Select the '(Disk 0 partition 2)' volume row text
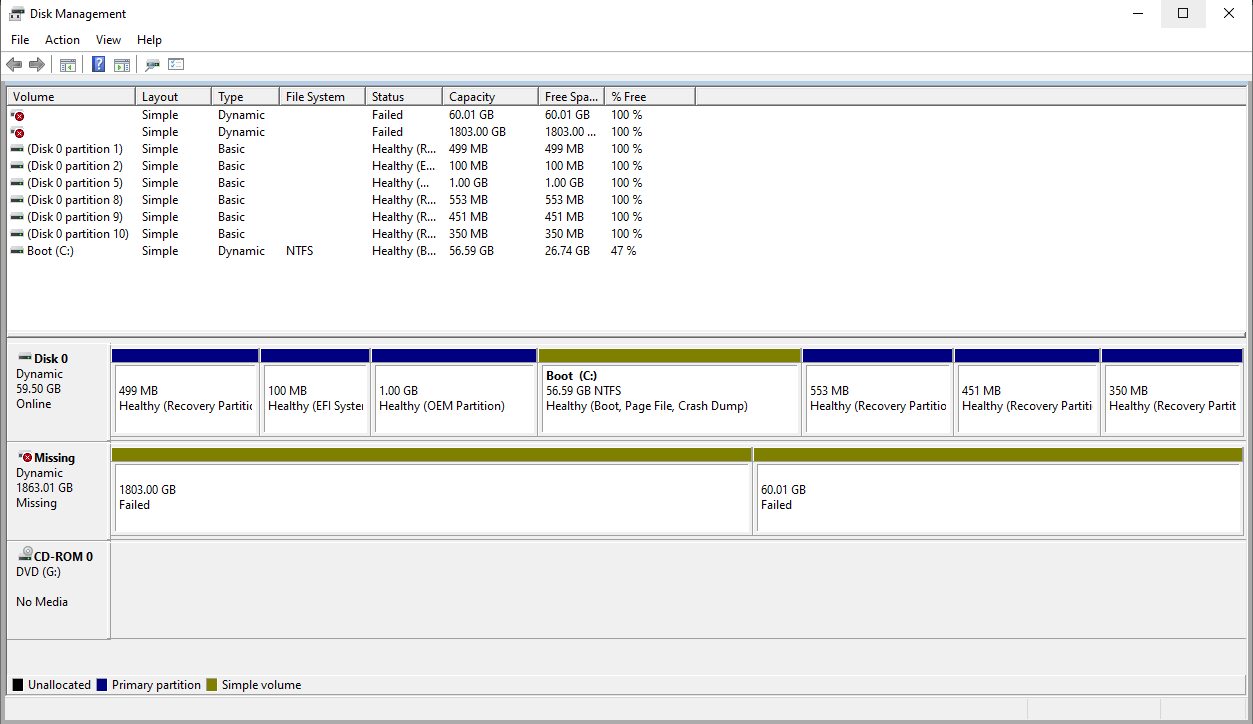 pyautogui.click(x=75, y=166)
